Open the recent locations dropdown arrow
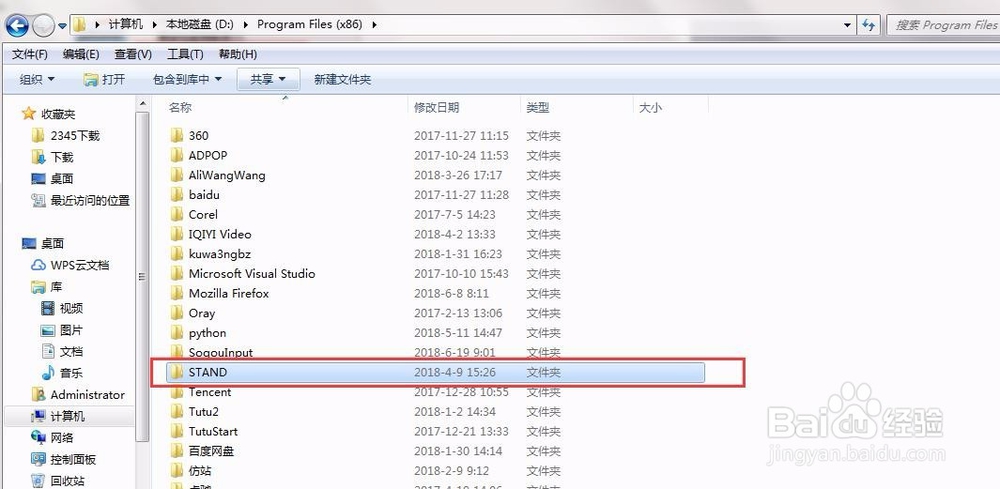 [x=62, y=26]
